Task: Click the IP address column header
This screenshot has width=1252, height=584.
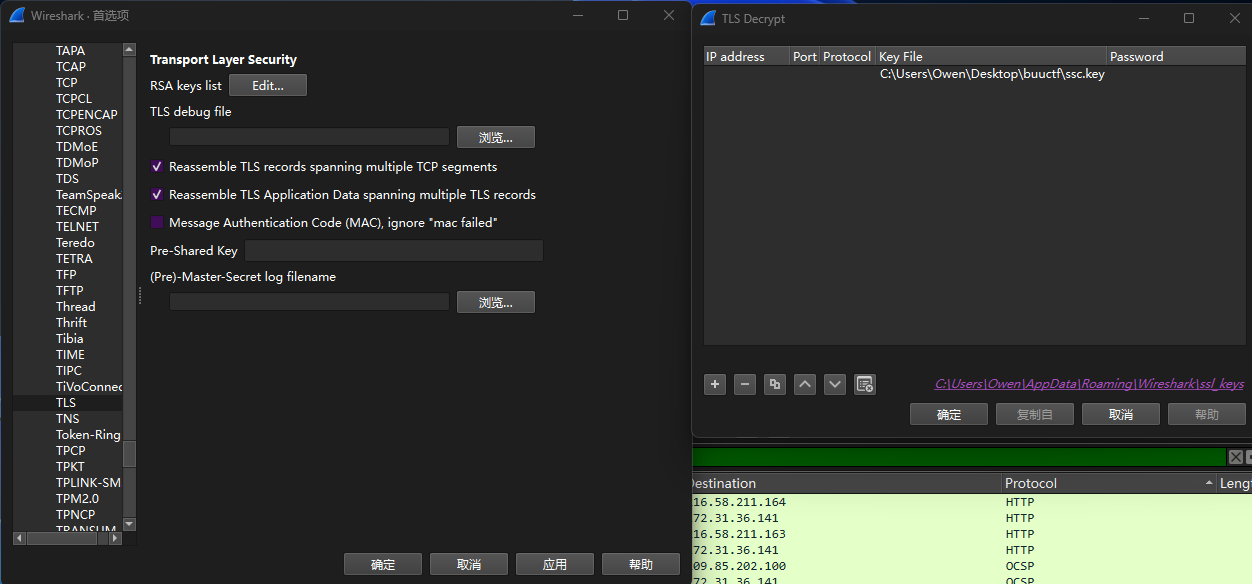Action: (746, 57)
